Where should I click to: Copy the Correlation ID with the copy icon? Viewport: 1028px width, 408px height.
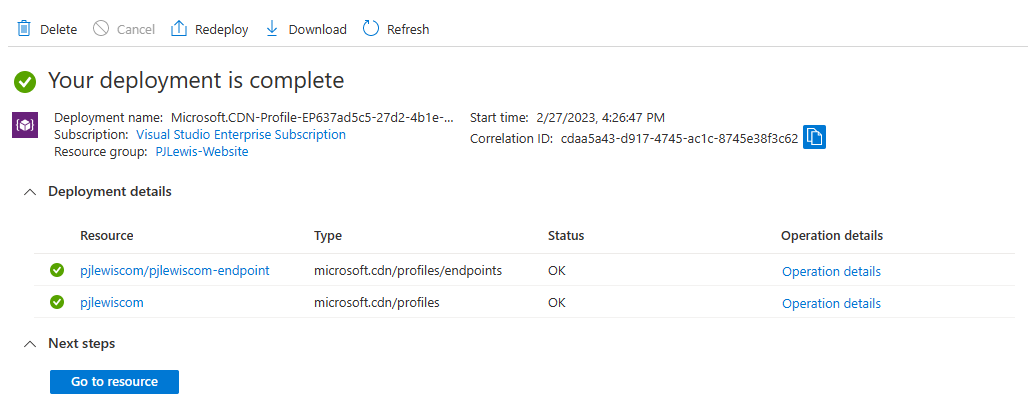814,137
